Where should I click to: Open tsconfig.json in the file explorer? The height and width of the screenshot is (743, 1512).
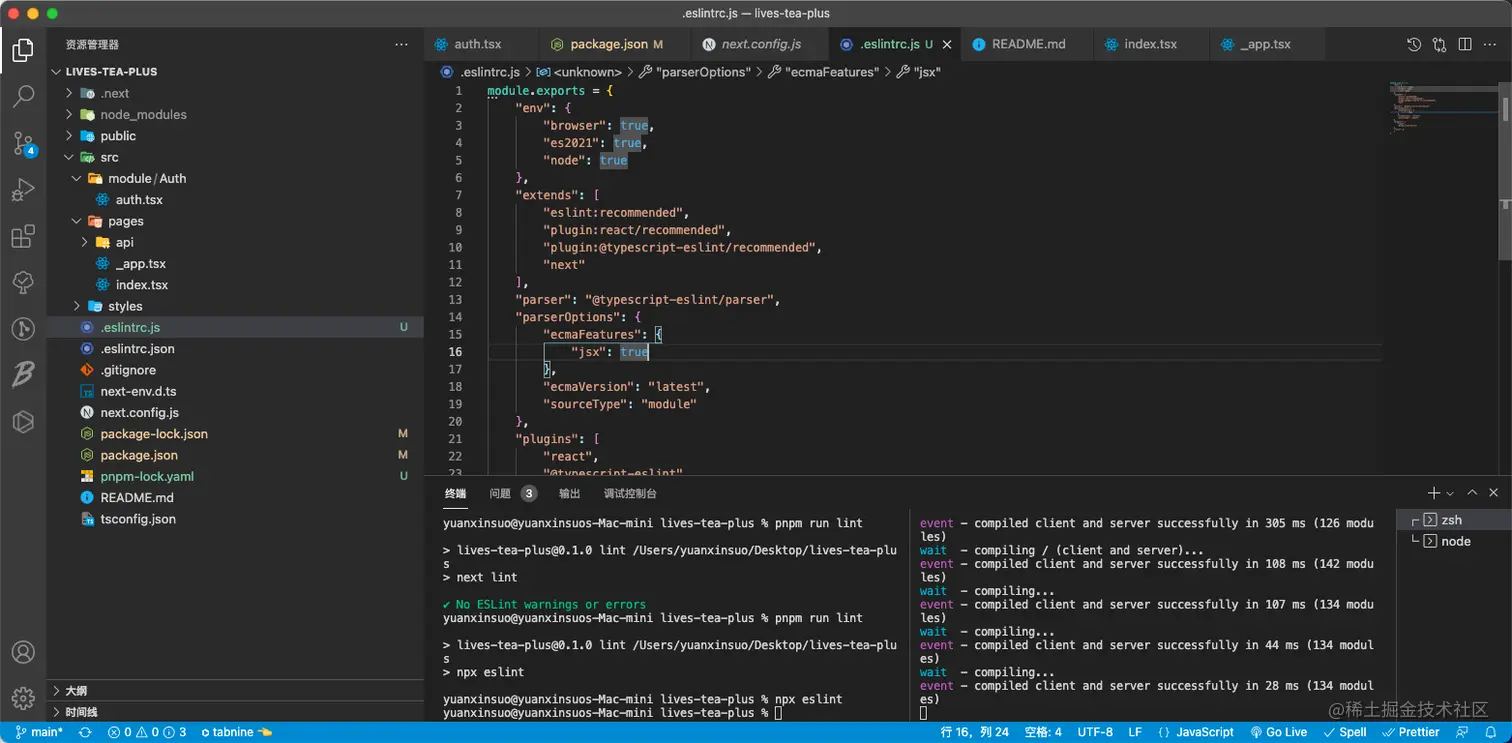[138, 519]
